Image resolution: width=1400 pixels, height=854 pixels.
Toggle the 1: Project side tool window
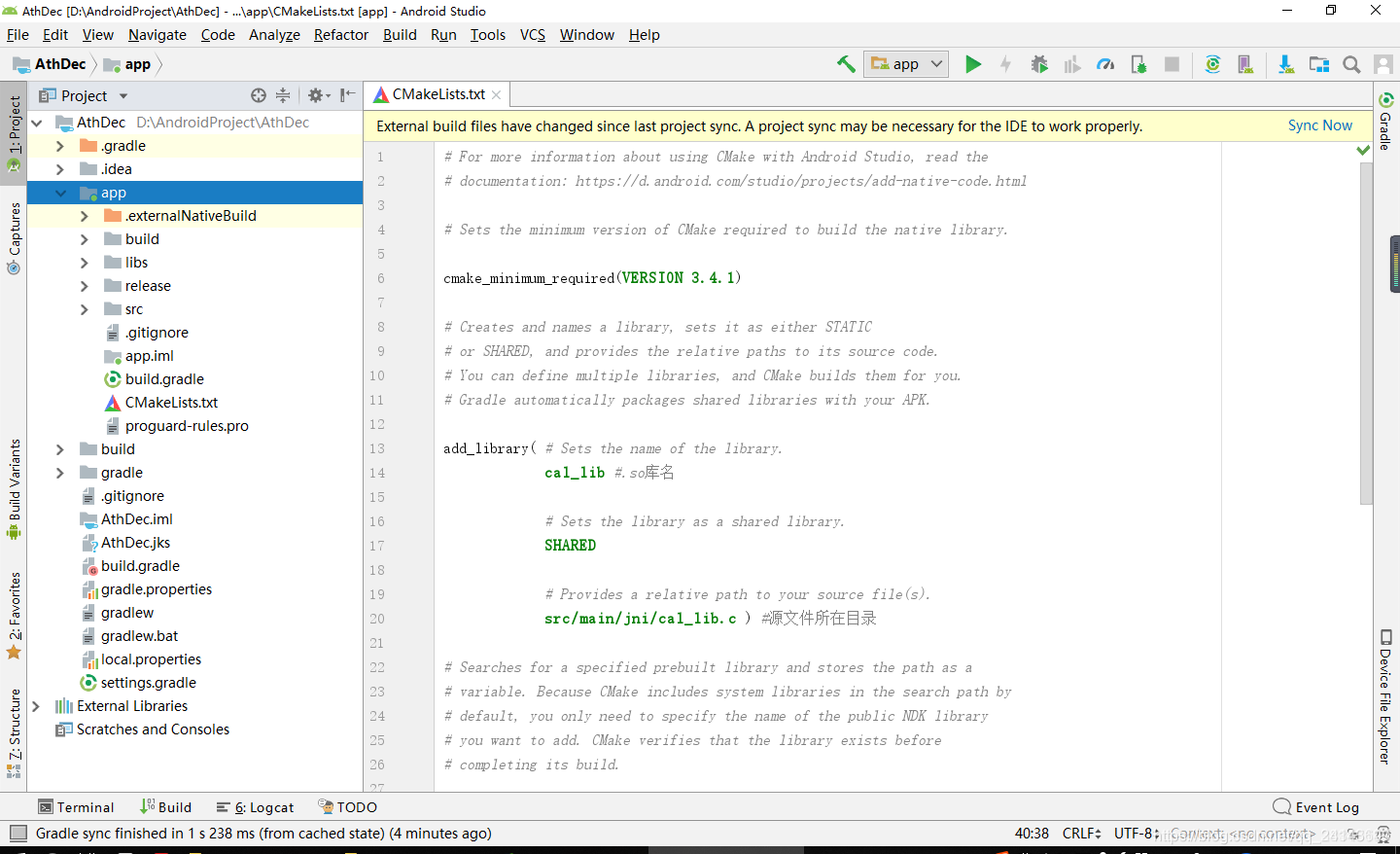[x=14, y=133]
